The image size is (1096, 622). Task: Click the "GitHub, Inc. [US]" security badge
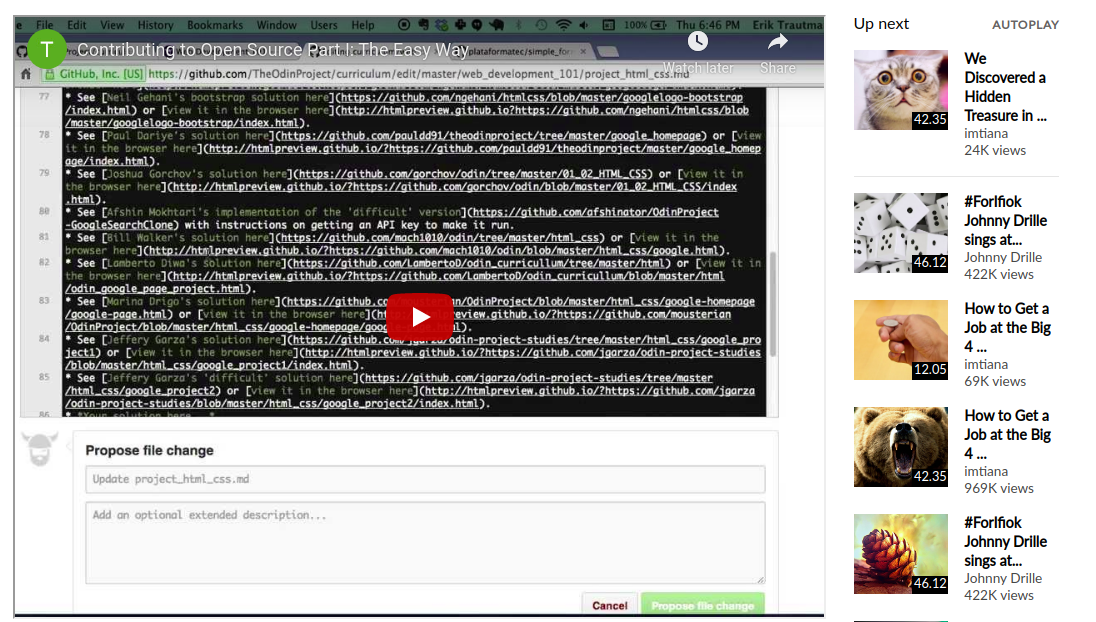pos(94,73)
